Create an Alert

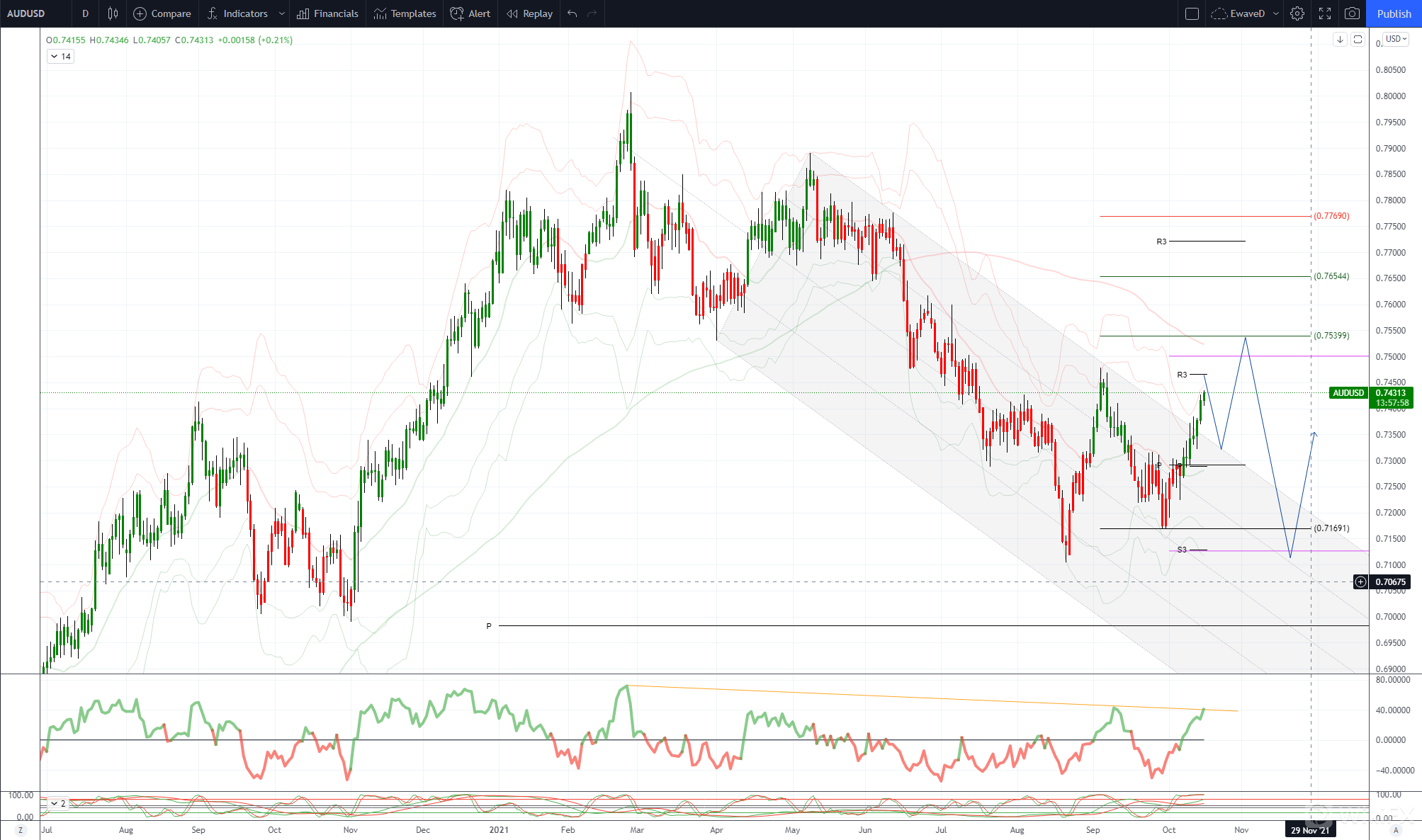tap(470, 13)
